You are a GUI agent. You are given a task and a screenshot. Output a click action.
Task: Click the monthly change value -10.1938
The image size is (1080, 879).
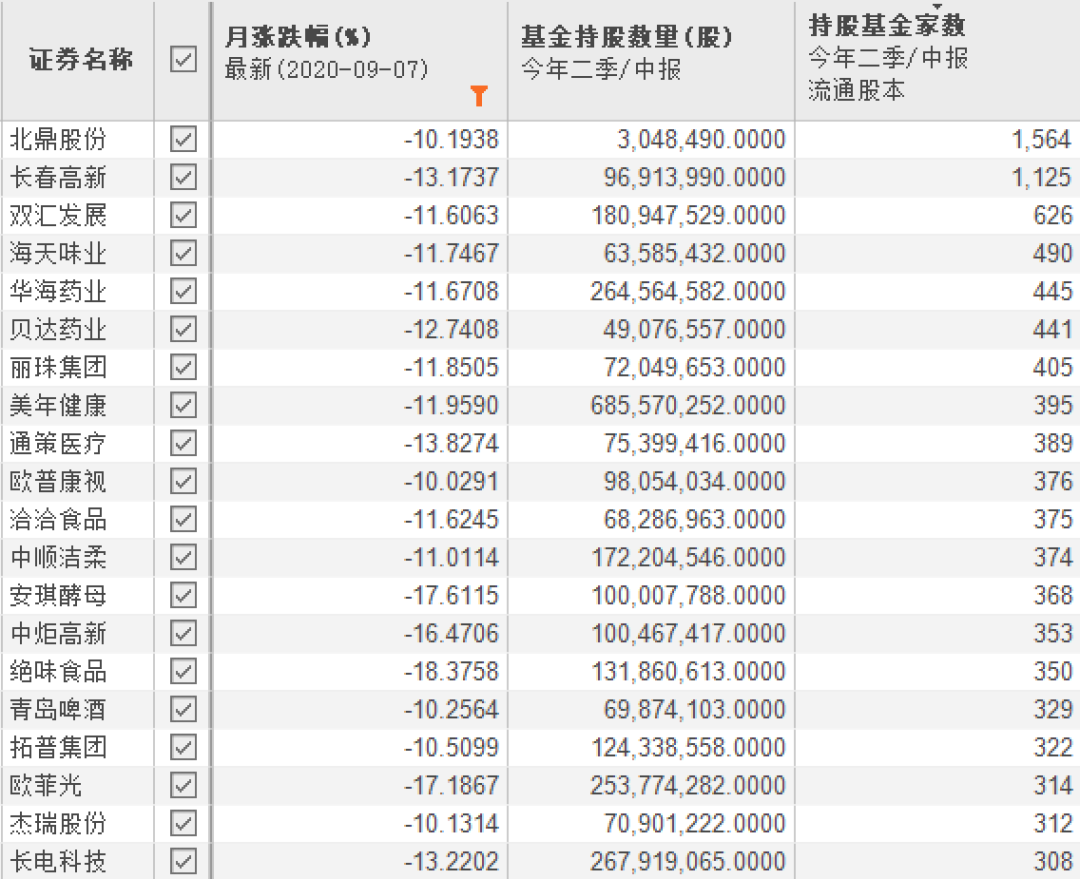tap(451, 139)
